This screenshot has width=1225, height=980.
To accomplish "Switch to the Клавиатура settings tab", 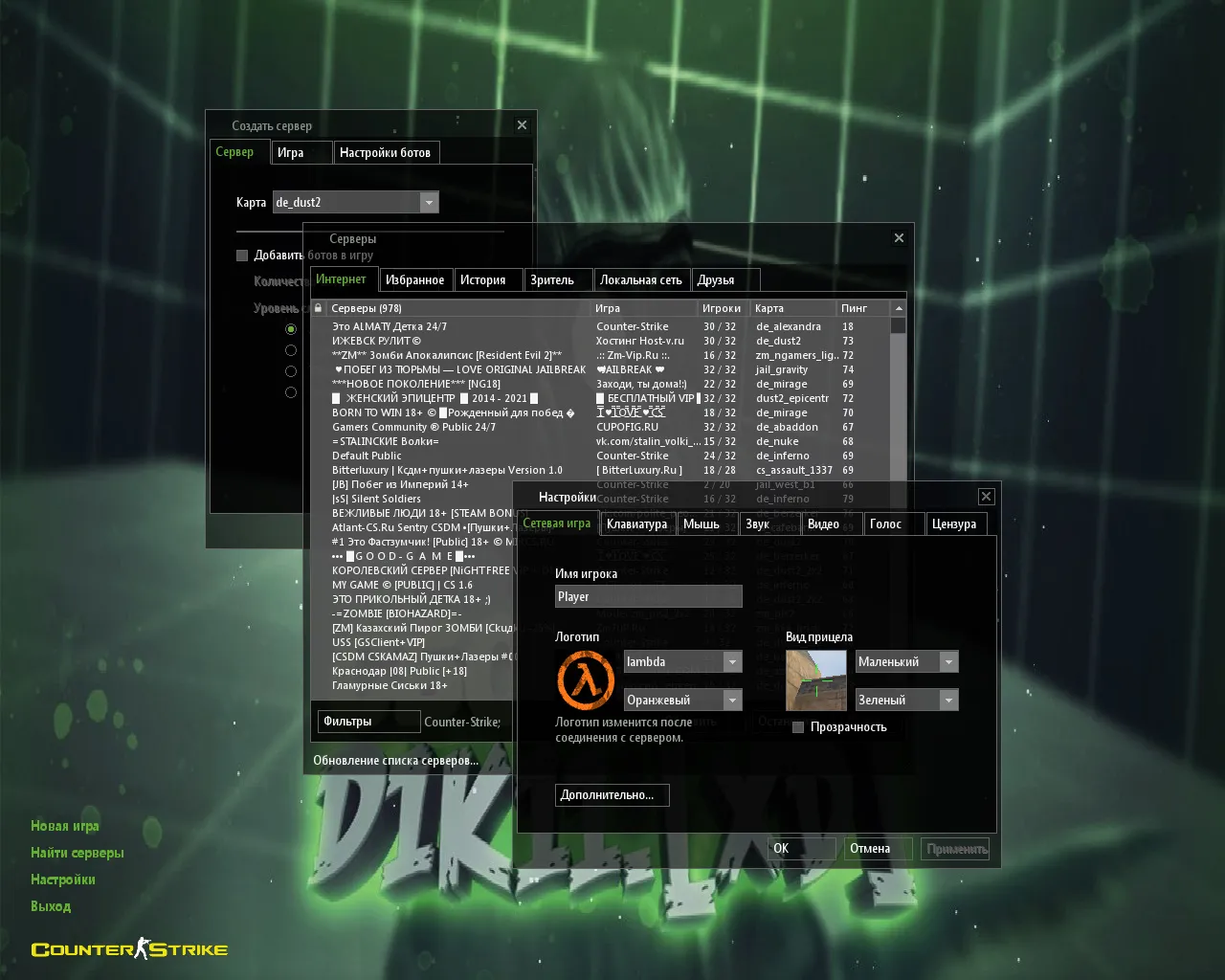I will tap(637, 523).
